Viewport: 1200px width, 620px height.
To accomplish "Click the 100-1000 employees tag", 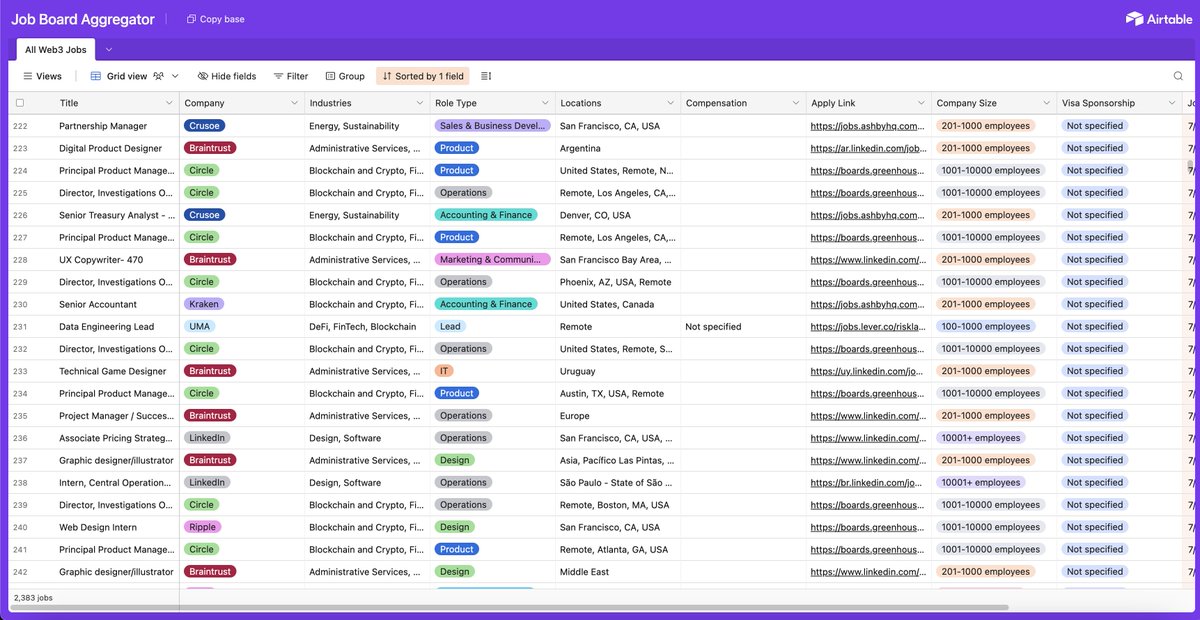I will (x=985, y=327).
